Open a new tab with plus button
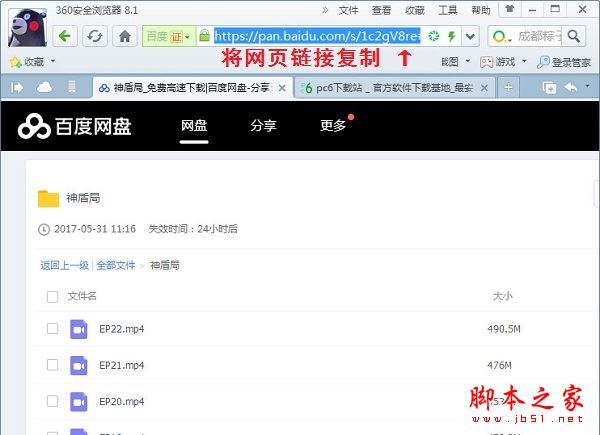The height and width of the screenshot is (435, 600). click(508, 88)
